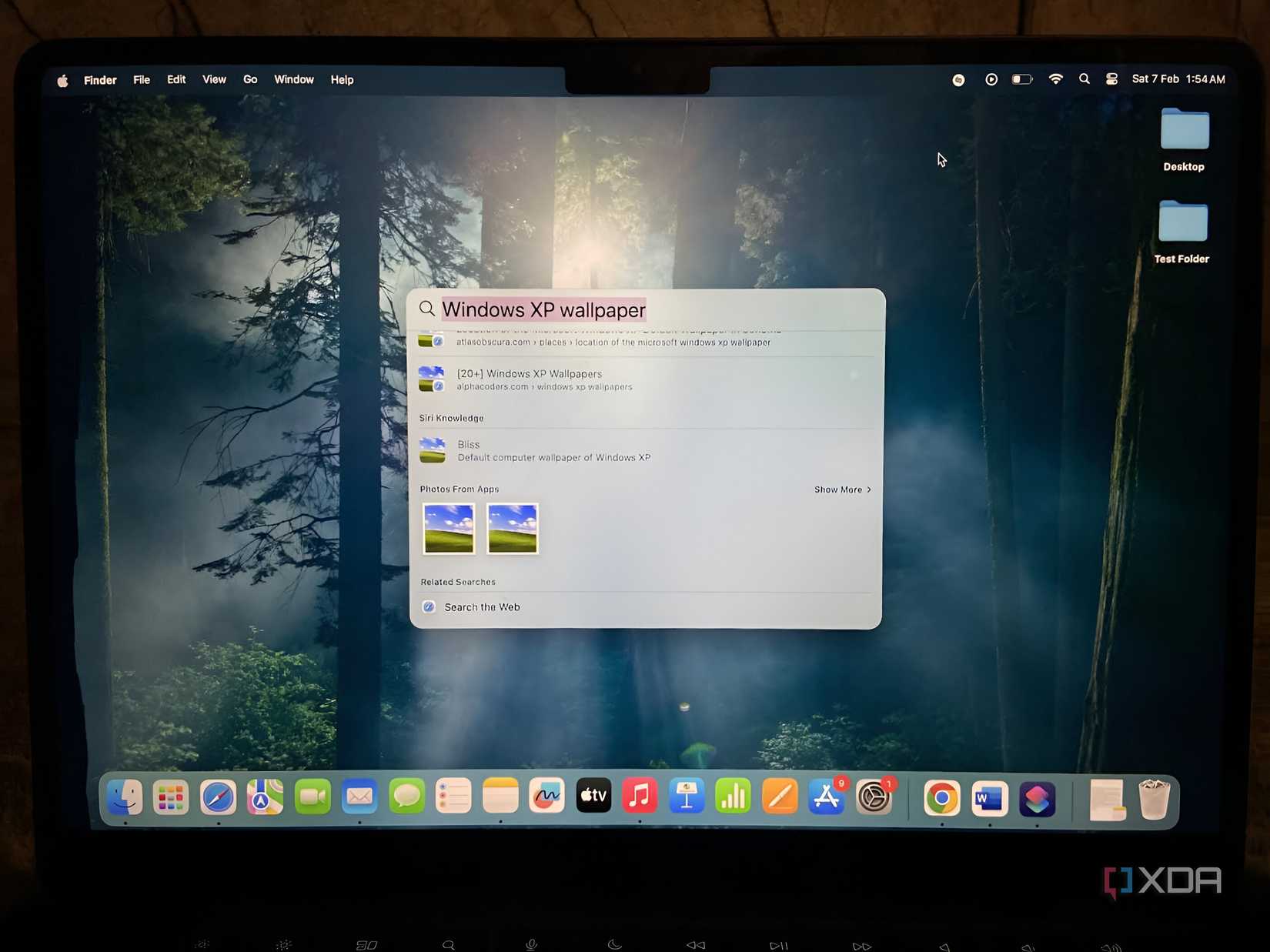Launch FaceTime from the dock
The image size is (1270, 952).
(x=312, y=797)
